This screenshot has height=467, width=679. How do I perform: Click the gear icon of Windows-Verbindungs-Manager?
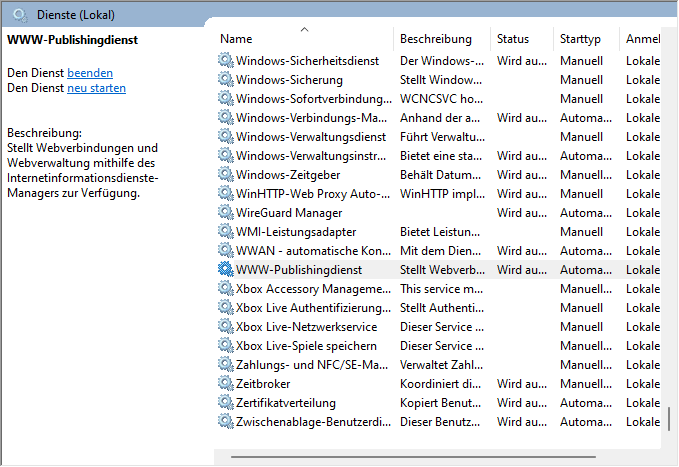click(x=226, y=117)
